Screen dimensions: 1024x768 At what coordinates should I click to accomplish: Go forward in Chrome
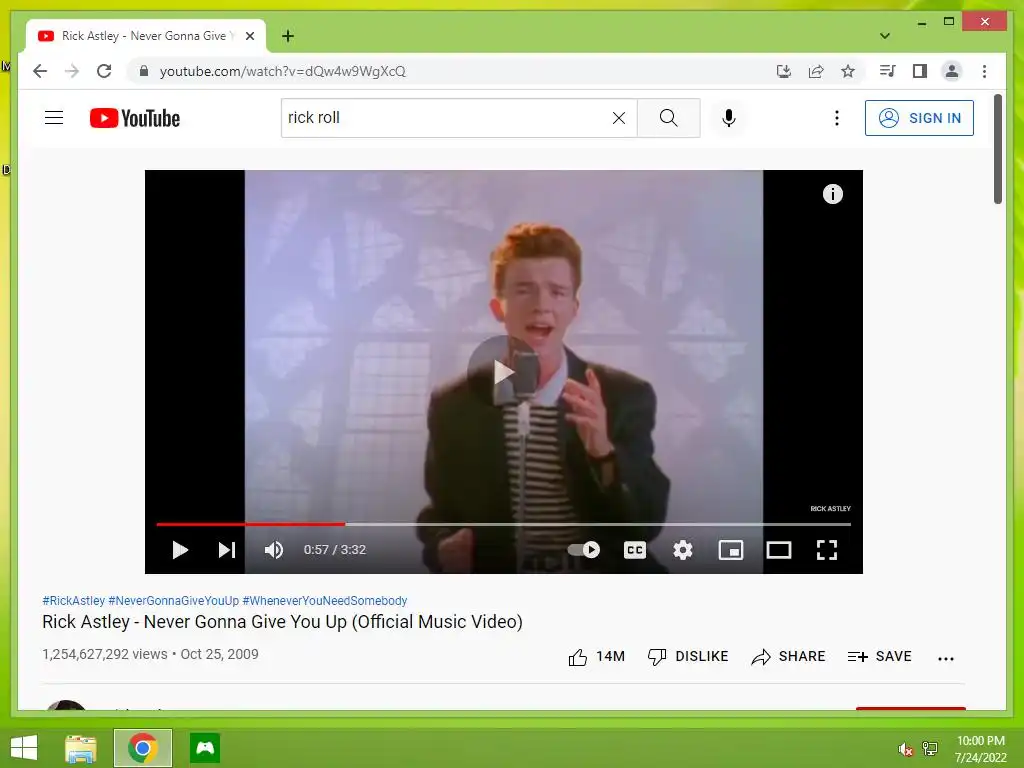[72, 71]
